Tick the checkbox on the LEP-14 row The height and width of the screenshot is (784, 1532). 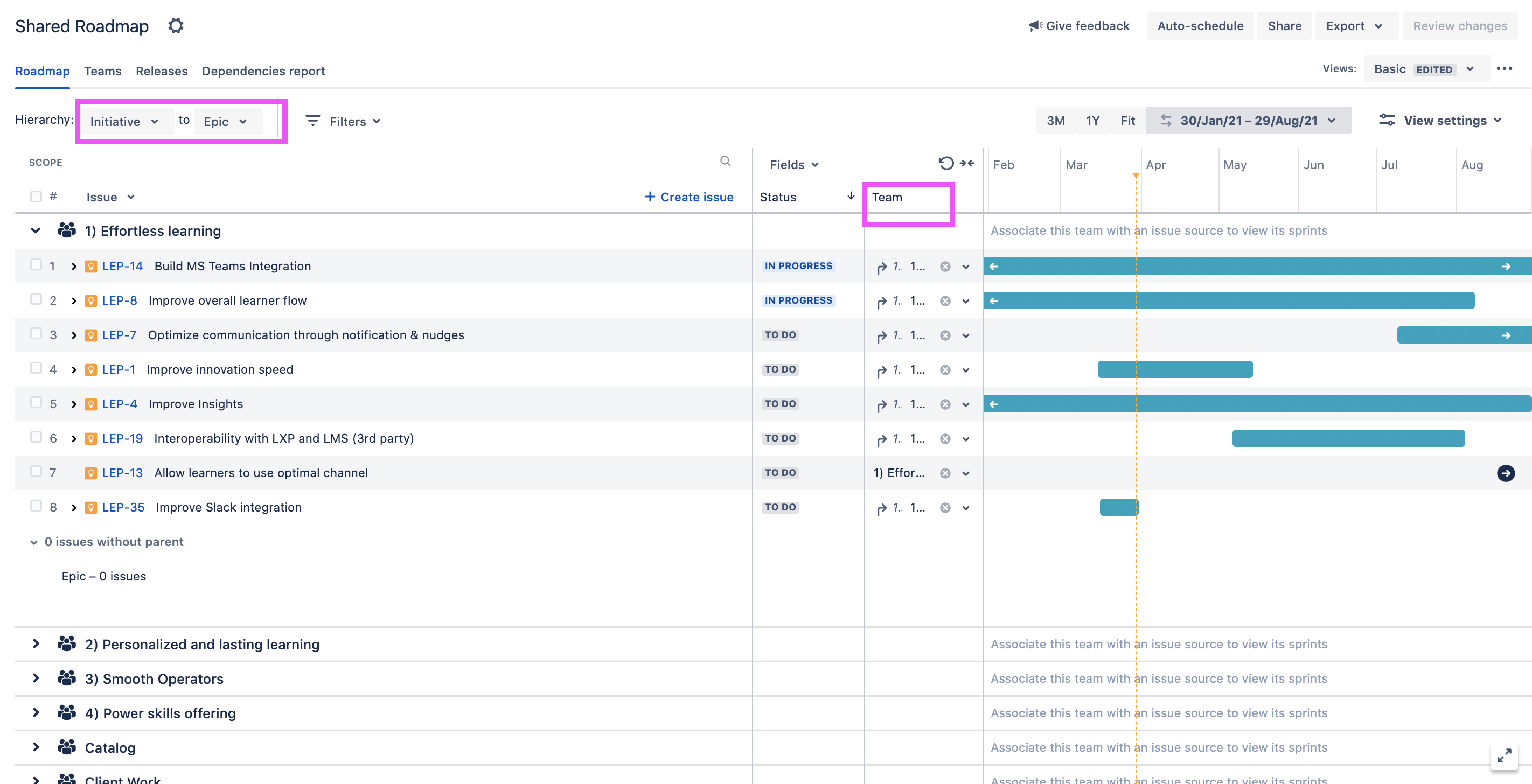pyautogui.click(x=36, y=264)
